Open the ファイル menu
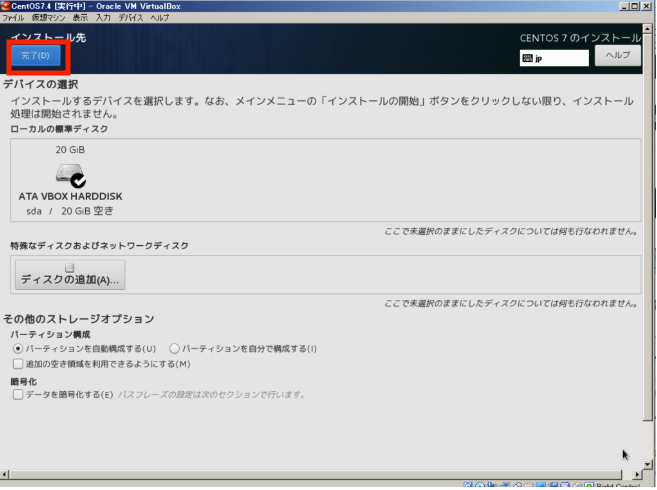Screen dimensions: 657x490 [13, 18]
